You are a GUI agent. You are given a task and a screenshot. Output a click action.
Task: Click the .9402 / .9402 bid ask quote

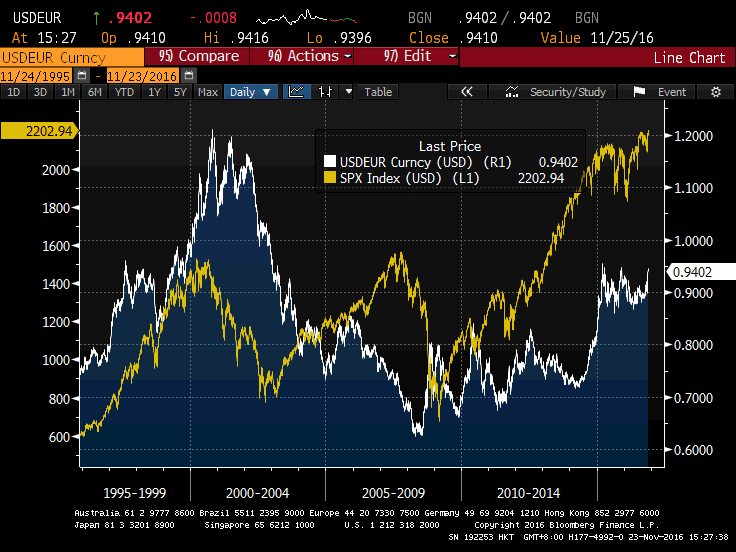pyautogui.click(x=504, y=18)
